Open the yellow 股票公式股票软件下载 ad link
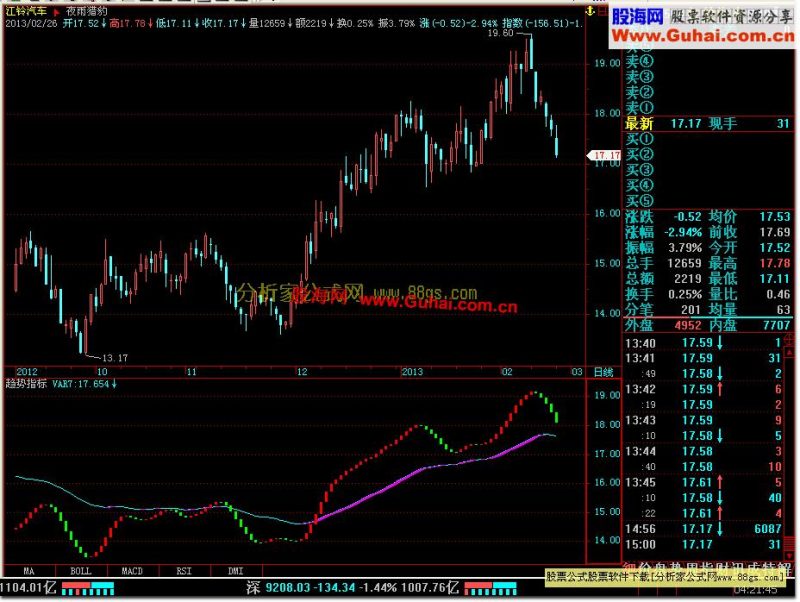Viewport: 800px width, 602px height. [x=665, y=578]
